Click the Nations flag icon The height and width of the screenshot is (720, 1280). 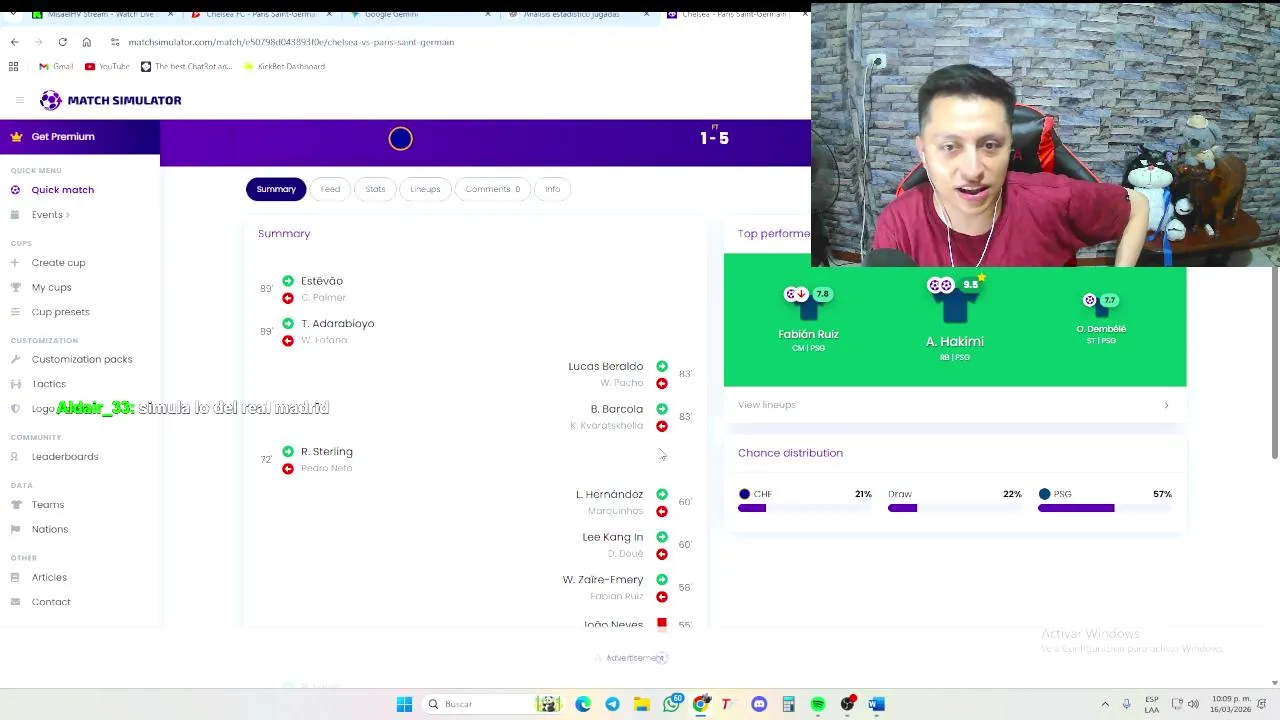coord(15,530)
